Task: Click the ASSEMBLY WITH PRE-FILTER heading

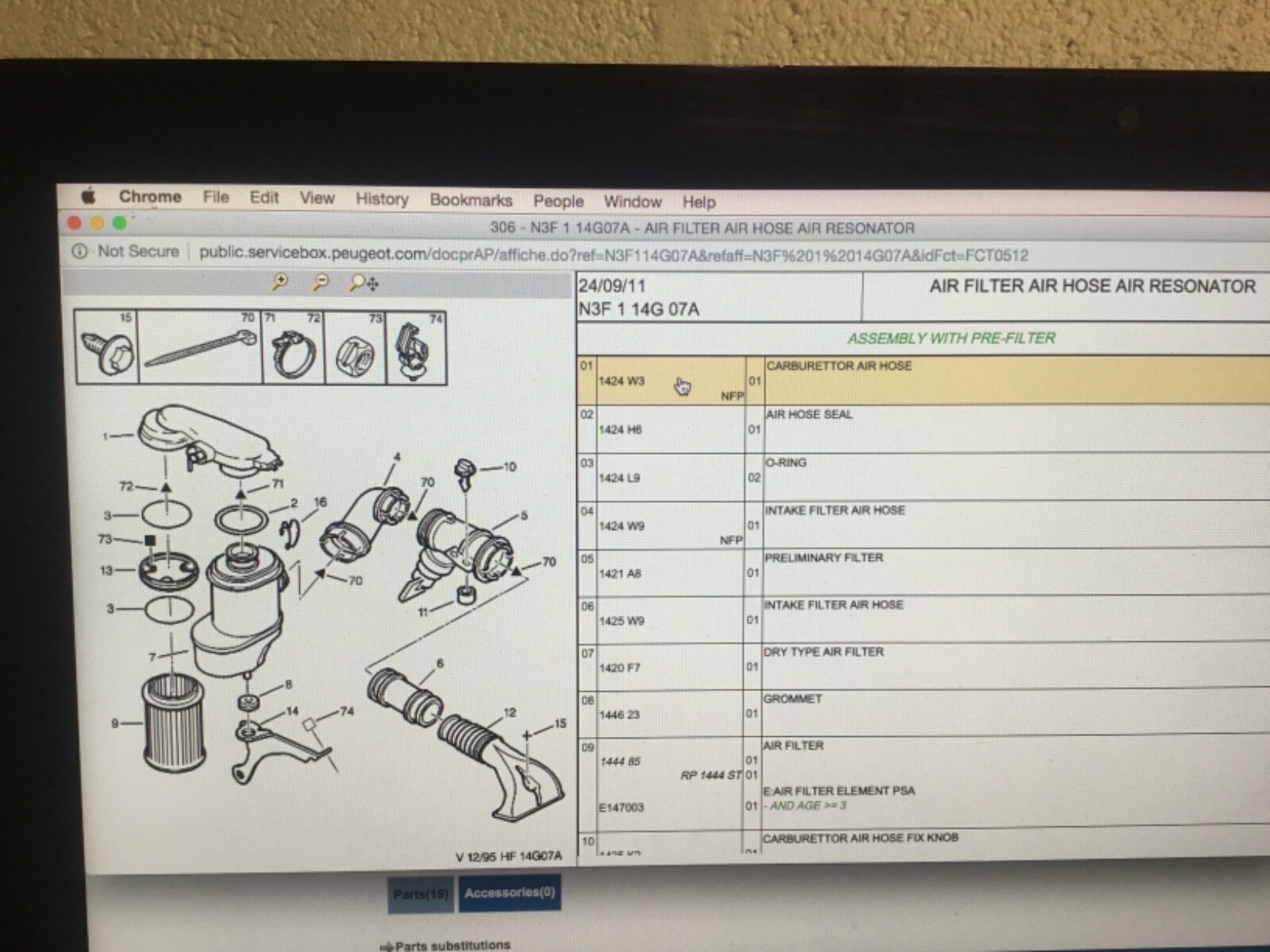Action: click(x=951, y=338)
